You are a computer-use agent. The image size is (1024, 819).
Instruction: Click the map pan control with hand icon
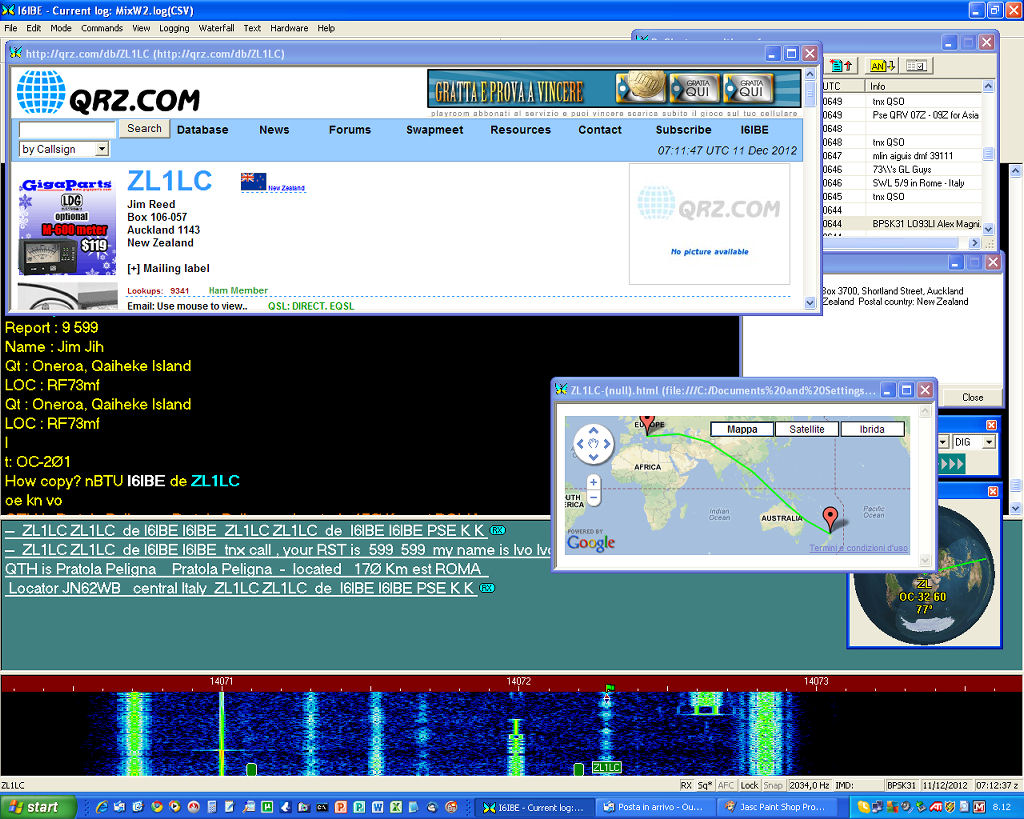point(593,443)
